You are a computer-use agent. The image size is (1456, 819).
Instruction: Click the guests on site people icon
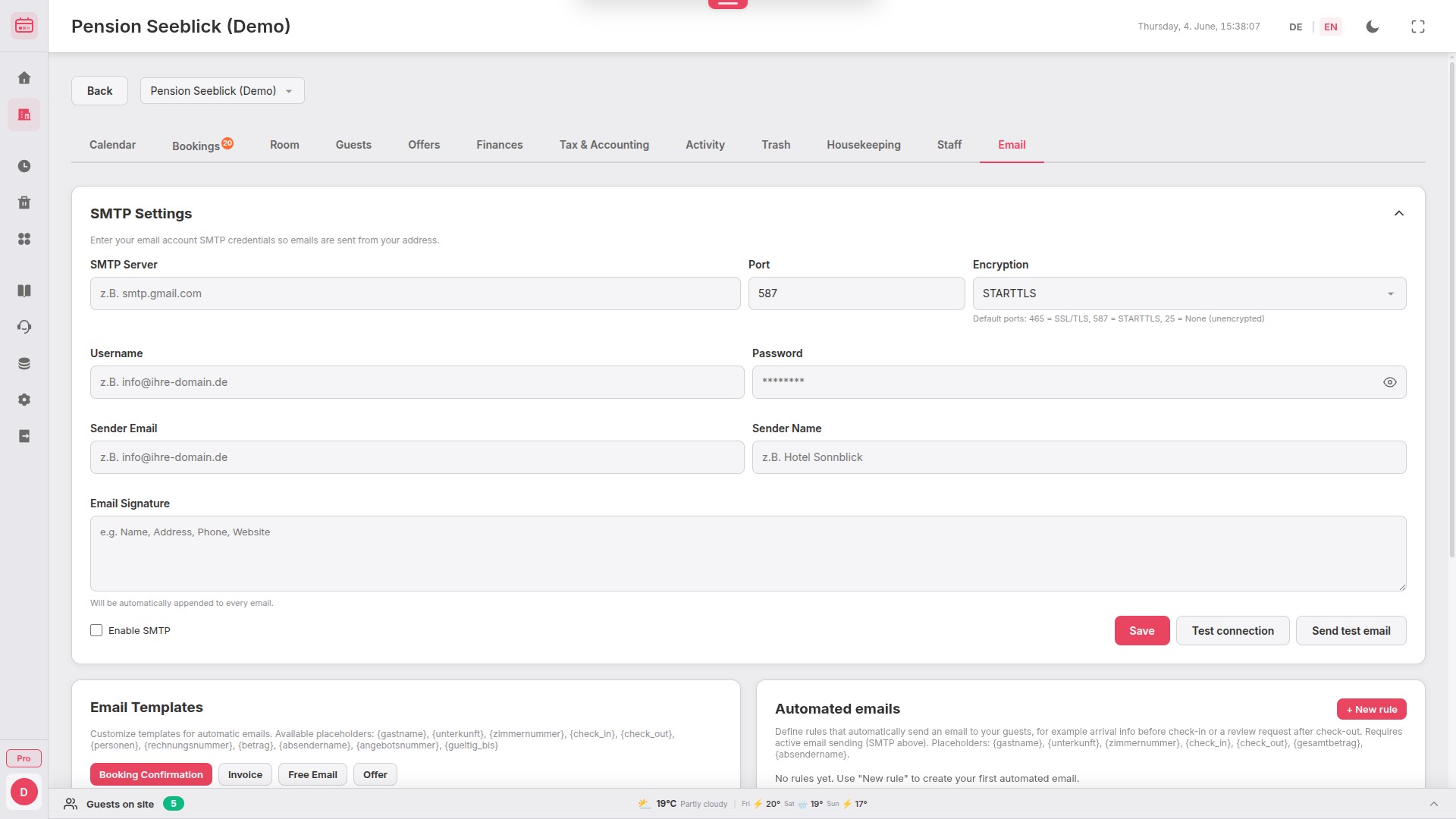click(x=71, y=804)
